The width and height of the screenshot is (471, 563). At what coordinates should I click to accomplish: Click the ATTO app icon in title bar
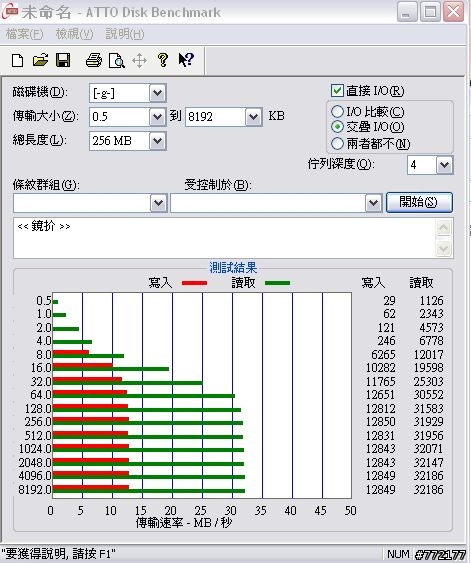pyautogui.click(x=10, y=11)
